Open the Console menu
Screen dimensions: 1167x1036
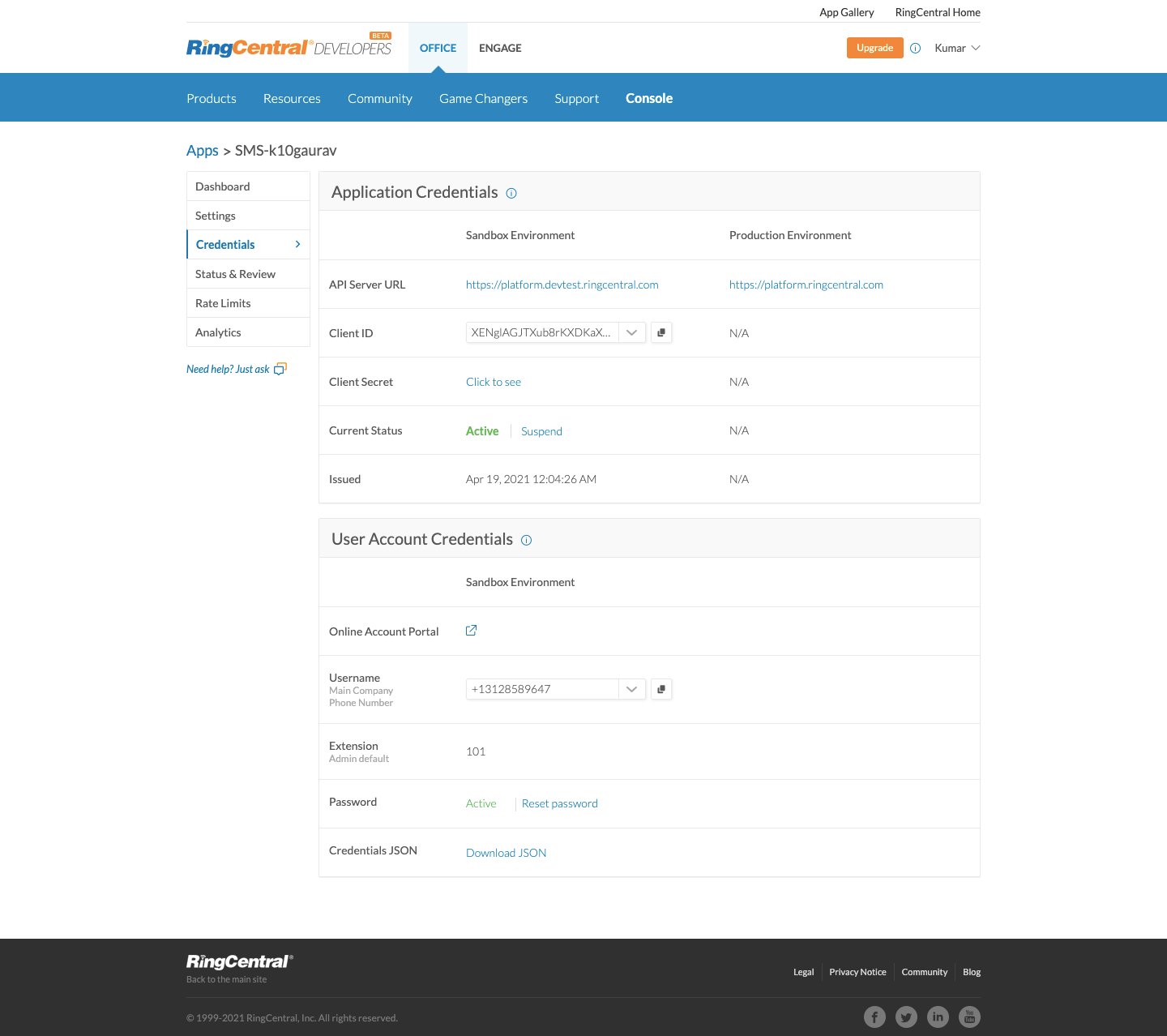pyautogui.click(x=649, y=98)
